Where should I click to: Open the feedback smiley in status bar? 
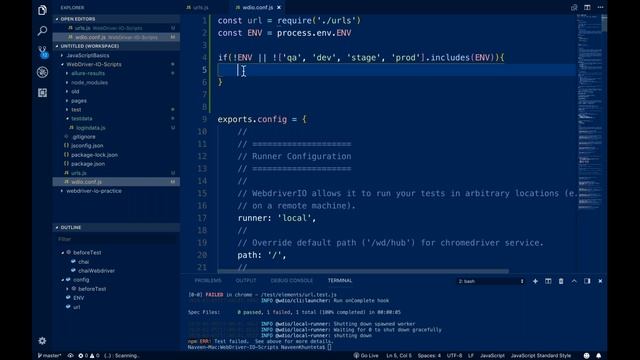click(587, 356)
